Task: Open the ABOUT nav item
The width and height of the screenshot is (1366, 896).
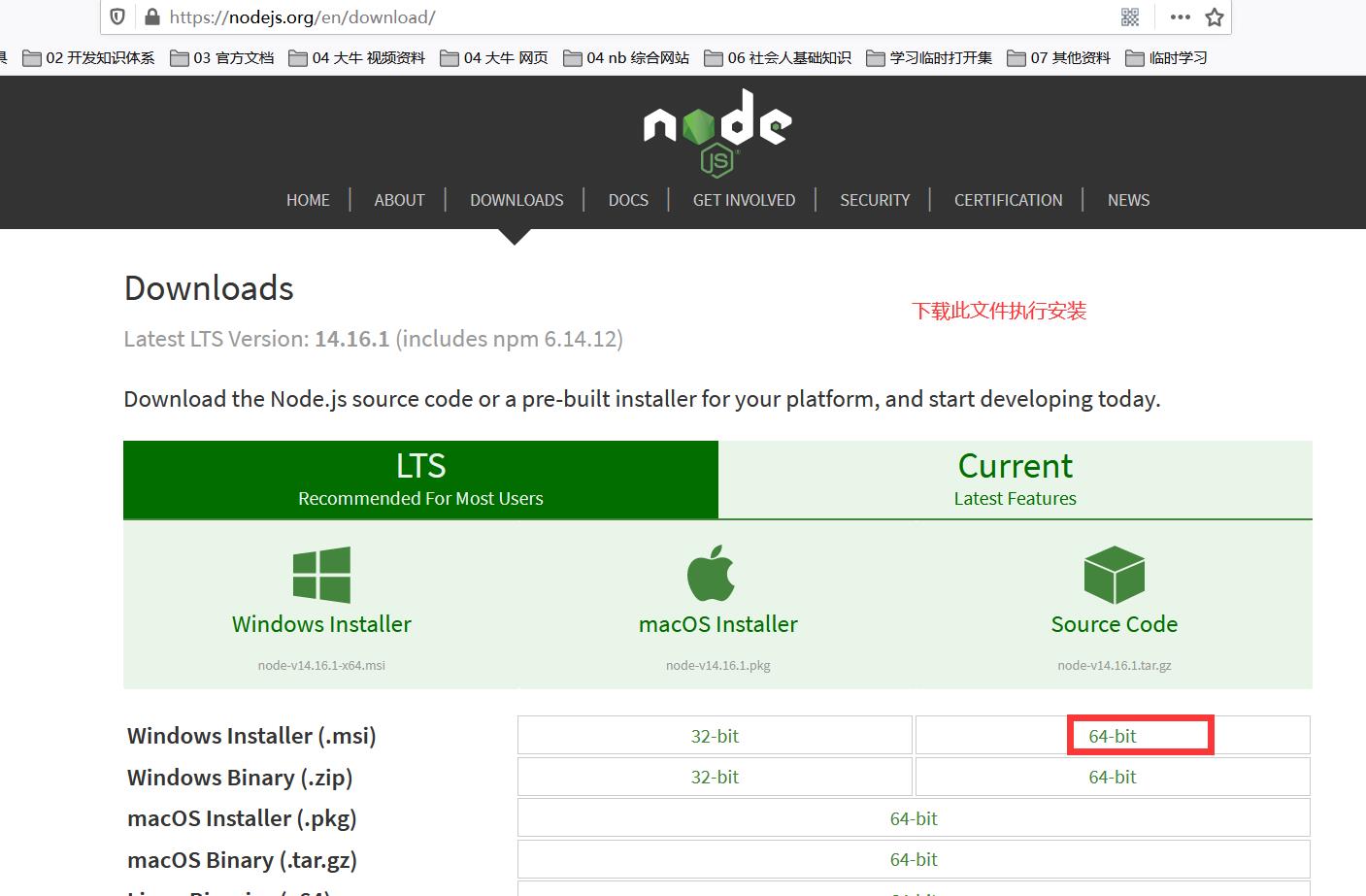Action: click(399, 200)
